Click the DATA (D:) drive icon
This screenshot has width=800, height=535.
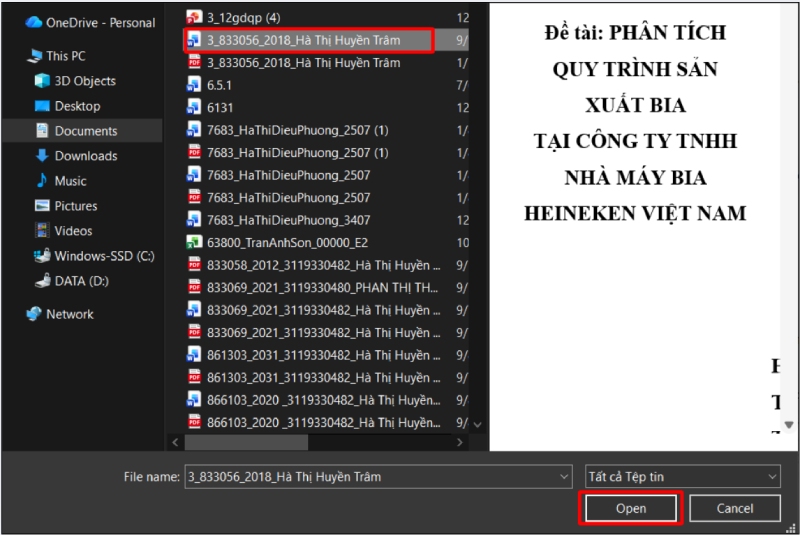point(42,281)
